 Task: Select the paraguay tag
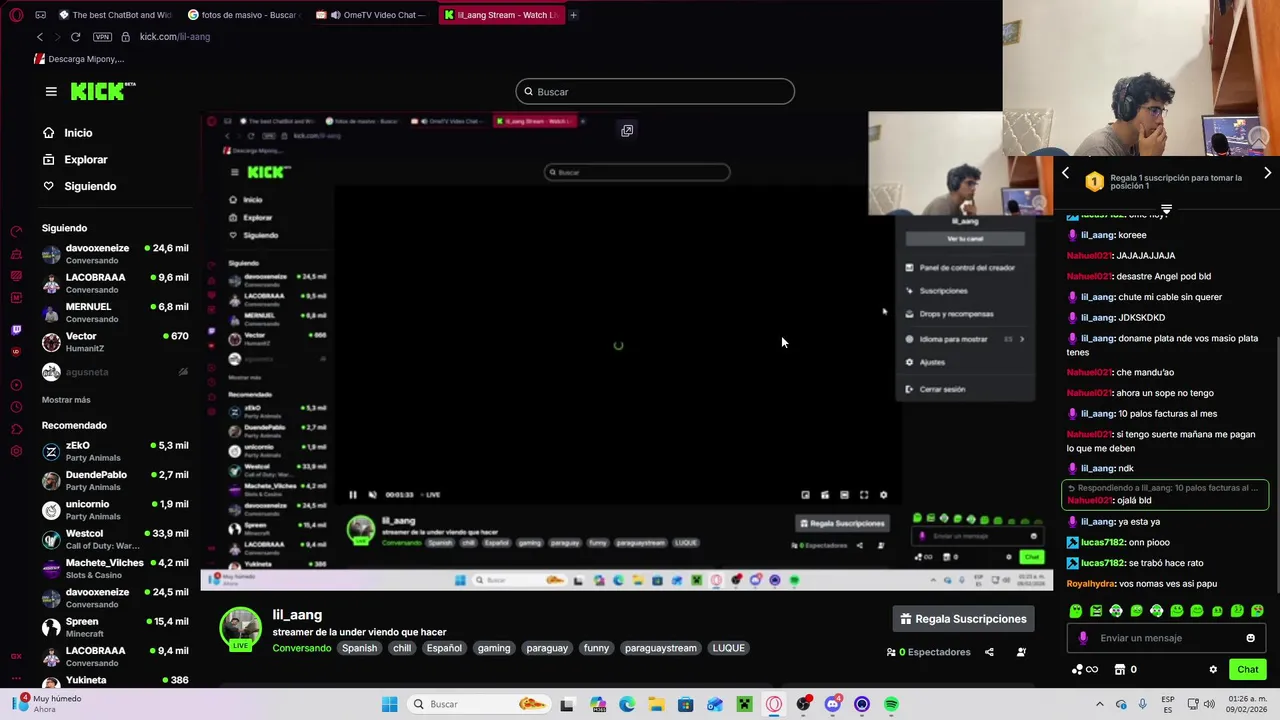[x=547, y=648]
